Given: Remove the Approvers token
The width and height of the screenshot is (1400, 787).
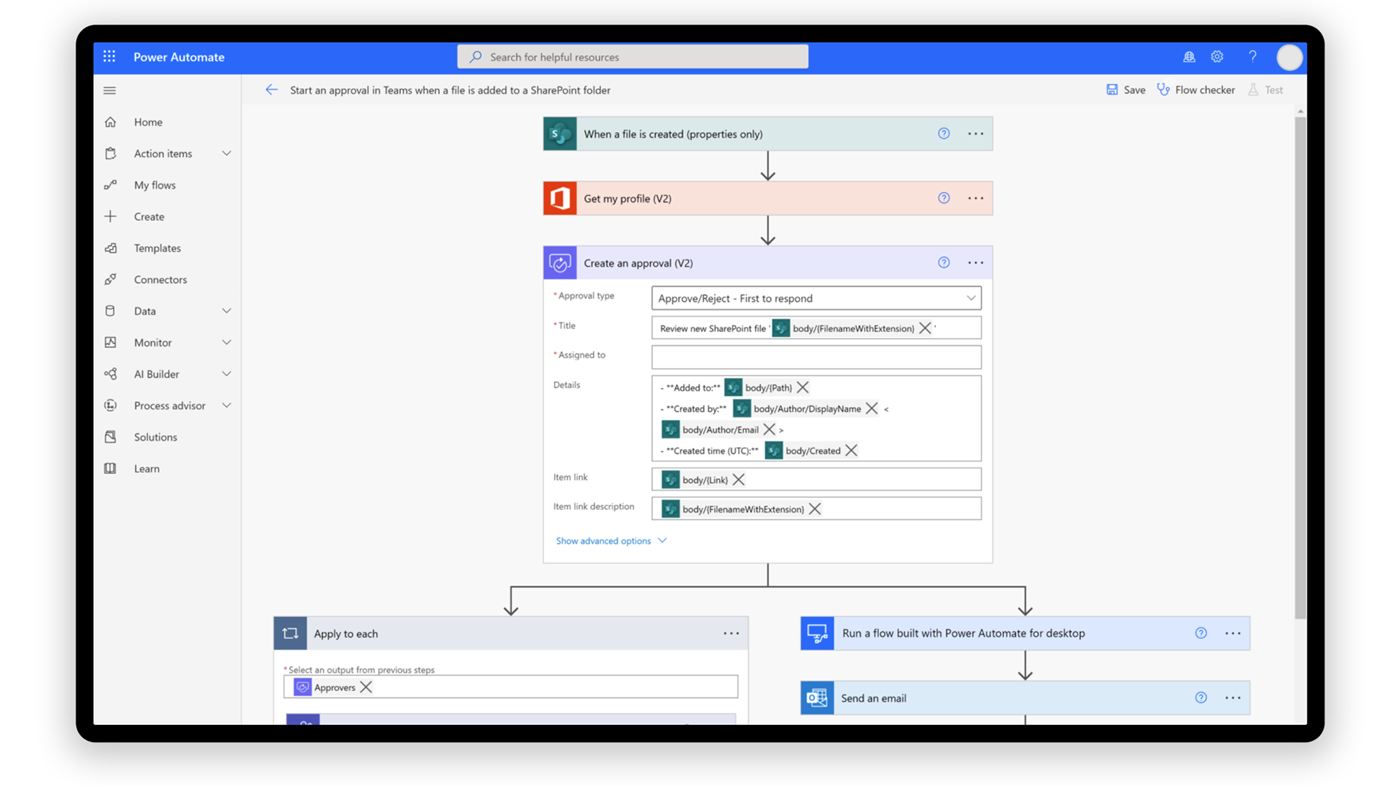Looking at the screenshot, I should click(x=366, y=687).
